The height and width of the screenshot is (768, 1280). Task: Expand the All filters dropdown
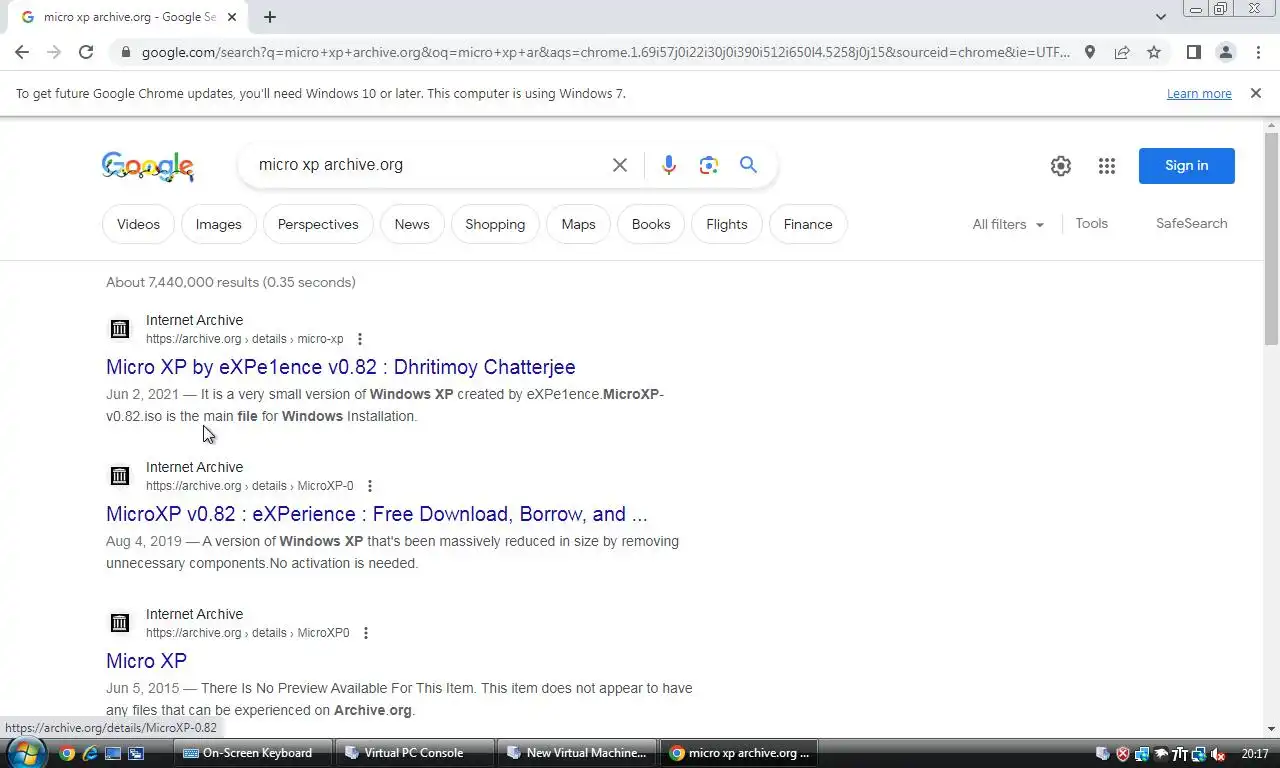(x=1008, y=224)
